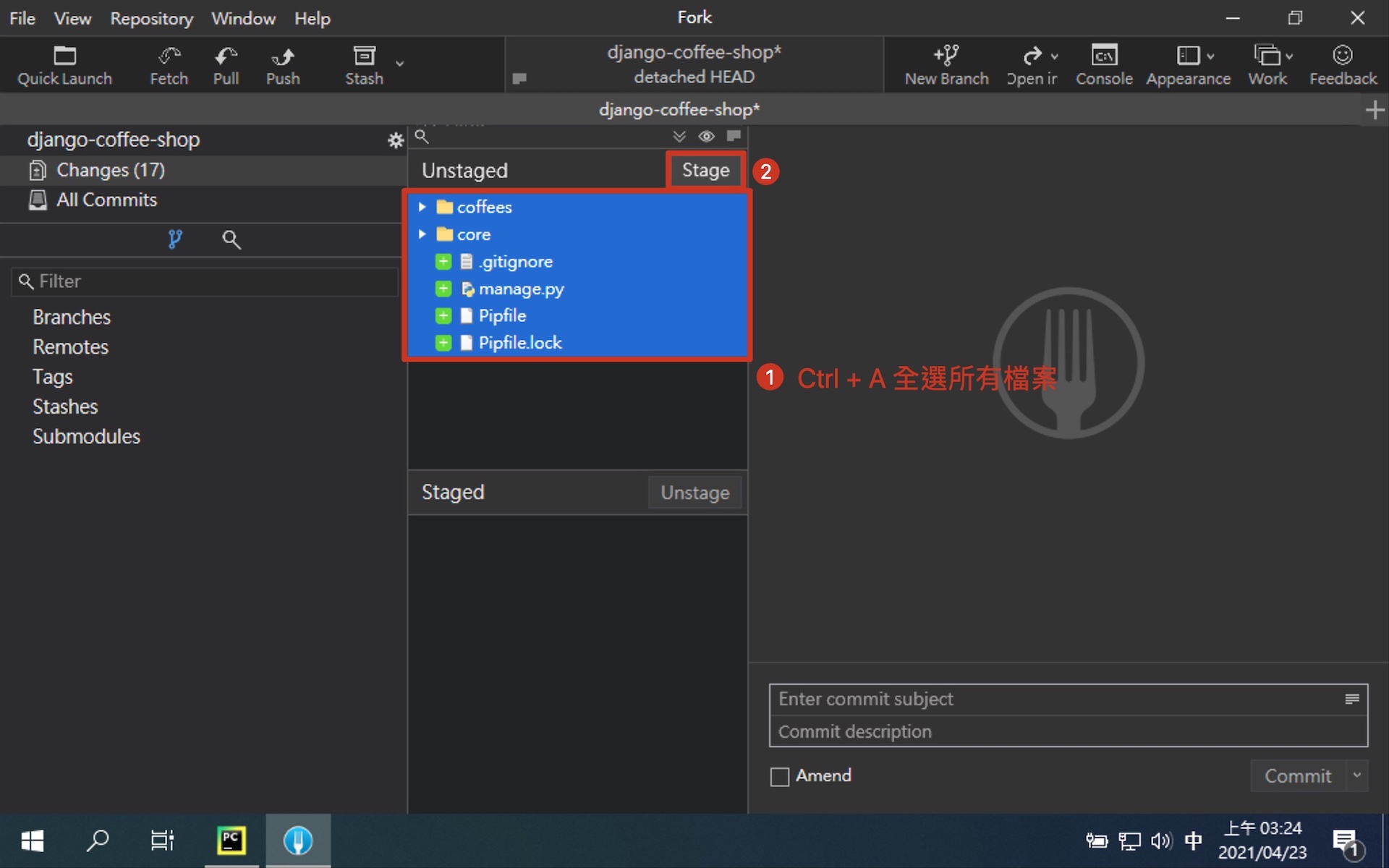Click the comment icon above Unstaged list
The image size is (1389, 868).
(x=734, y=136)
